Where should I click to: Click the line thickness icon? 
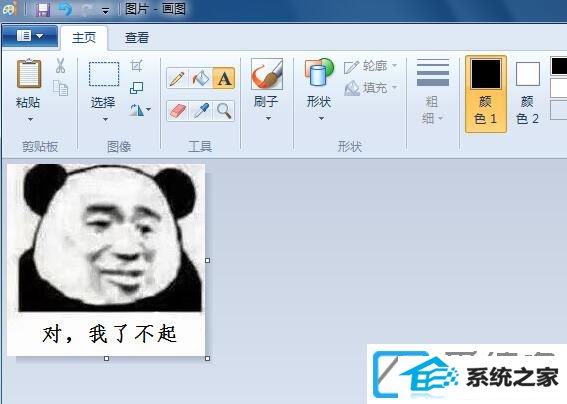pyautogui.click(x=433, y=73)
